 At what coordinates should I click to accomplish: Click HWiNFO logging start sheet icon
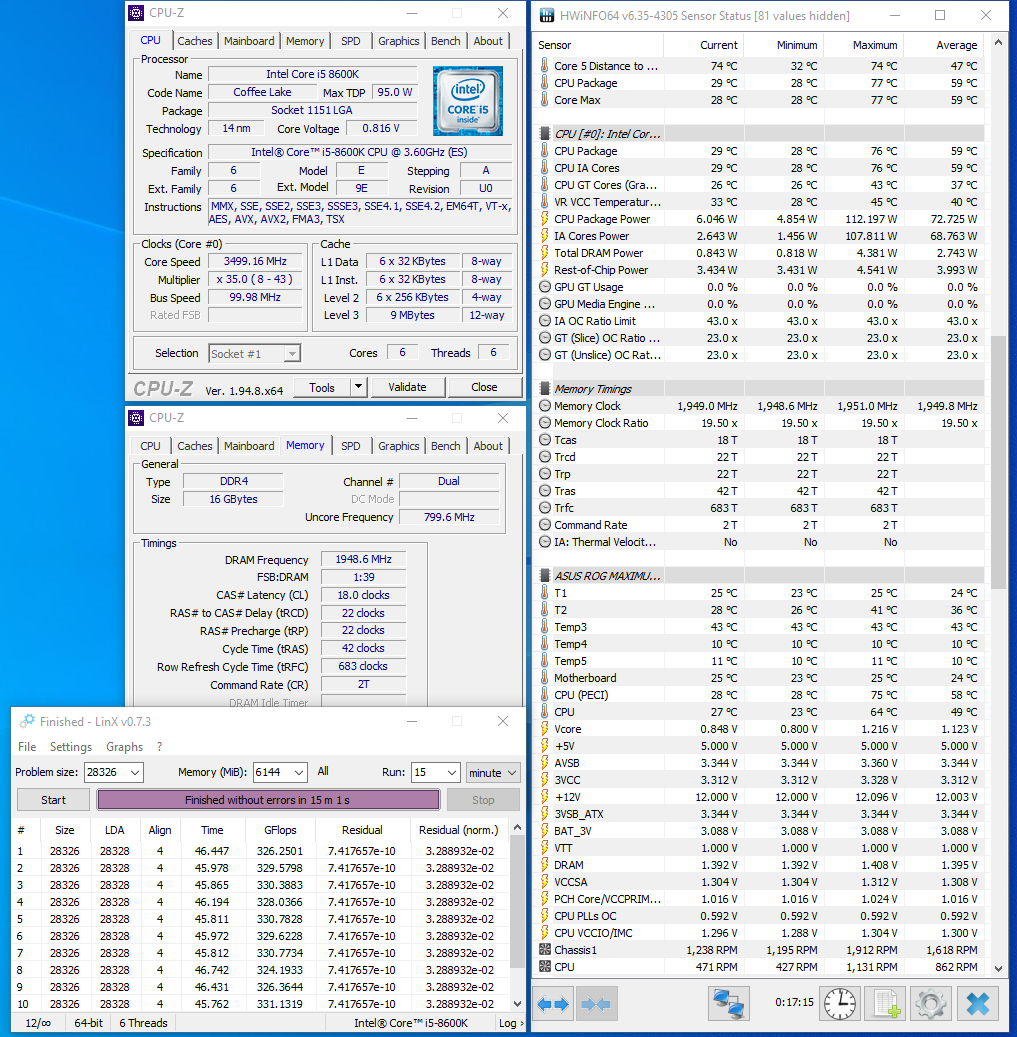point(886,1004)
